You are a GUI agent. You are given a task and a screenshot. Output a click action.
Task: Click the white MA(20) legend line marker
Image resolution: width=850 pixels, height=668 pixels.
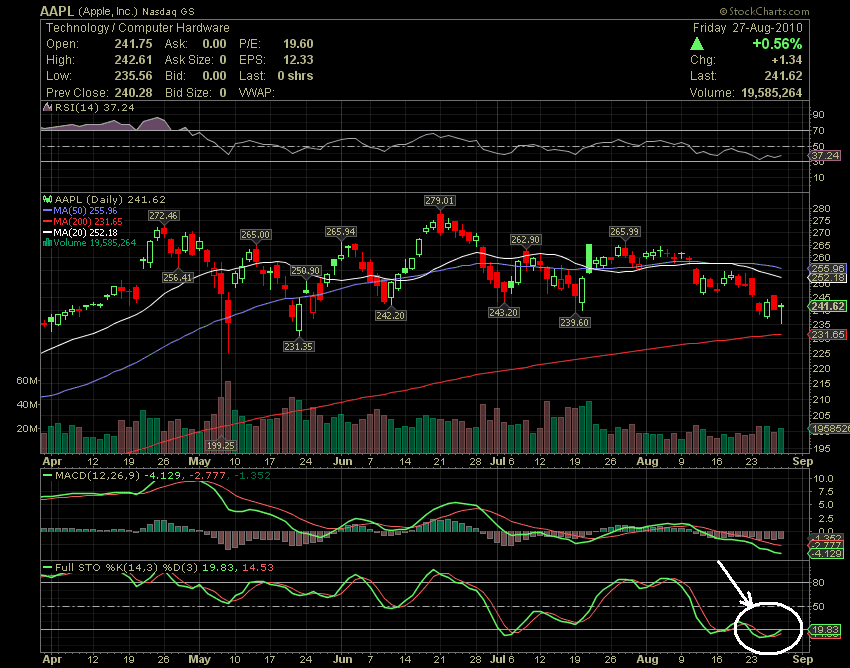click(48, 232)
